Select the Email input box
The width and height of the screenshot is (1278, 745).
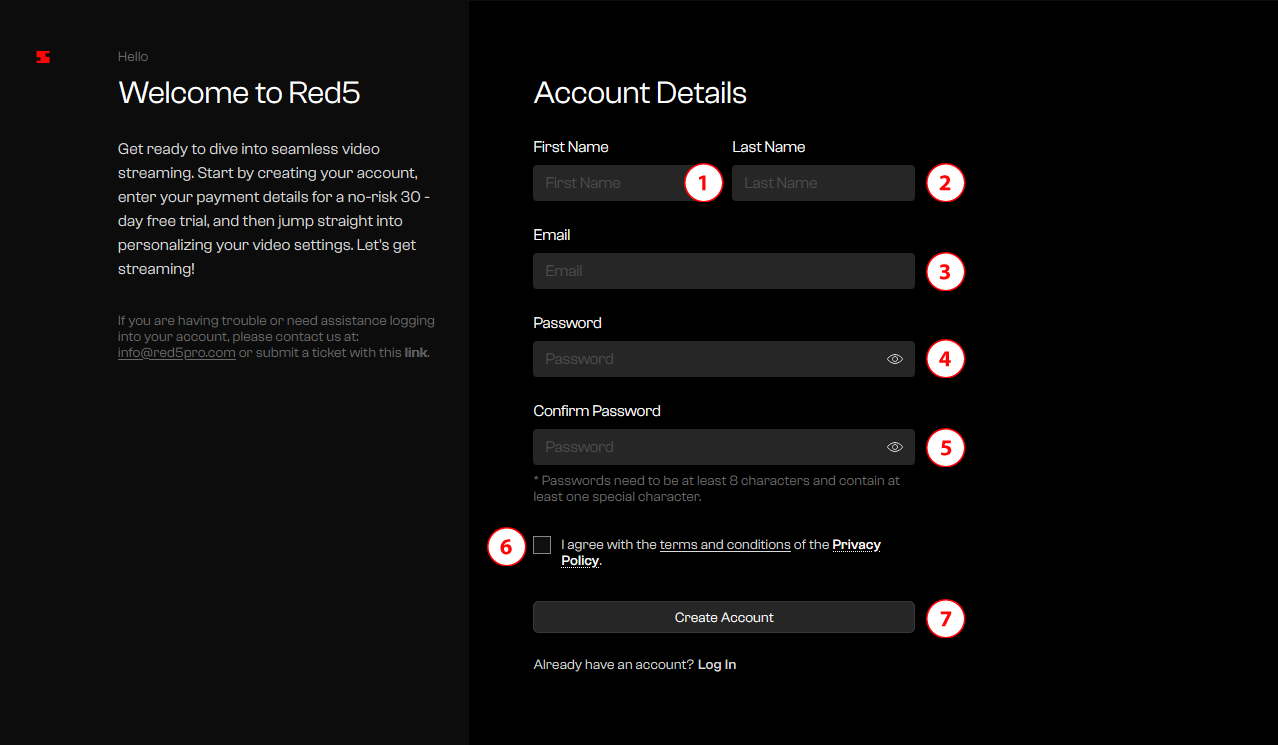coord(724,271)
